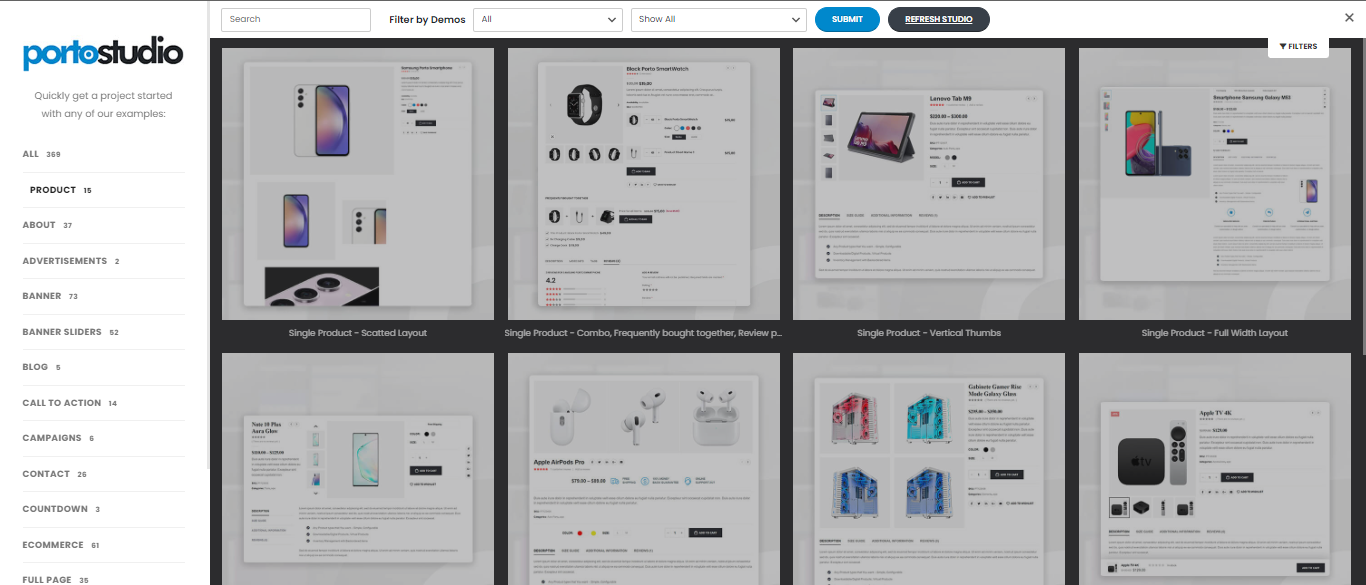Viewport: 1366px width, 585px height.
Task: Click the sidebar category list scrollbar
Action: (x=207, y=235)
